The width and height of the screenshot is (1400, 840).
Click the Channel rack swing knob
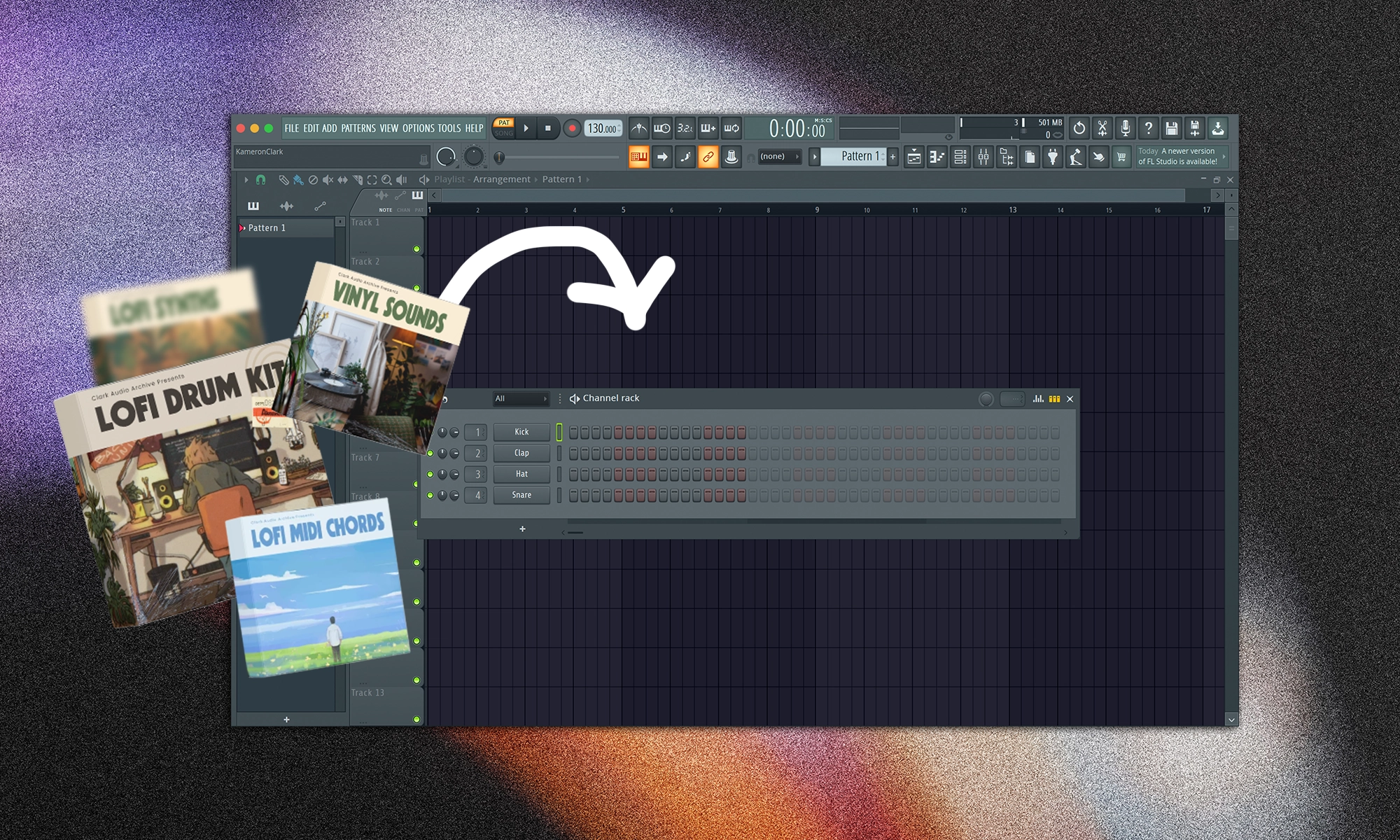pos(986,399)
